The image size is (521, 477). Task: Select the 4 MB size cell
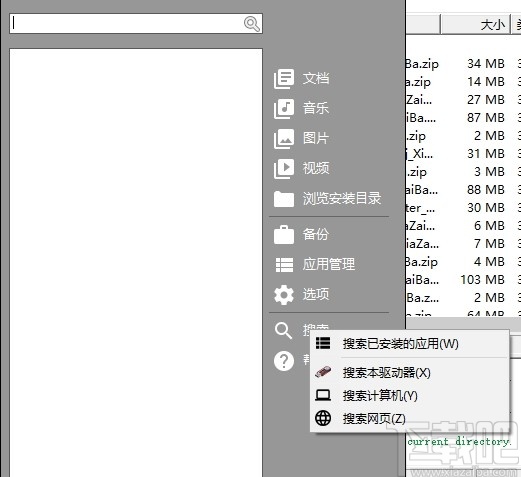coord(489,262)
